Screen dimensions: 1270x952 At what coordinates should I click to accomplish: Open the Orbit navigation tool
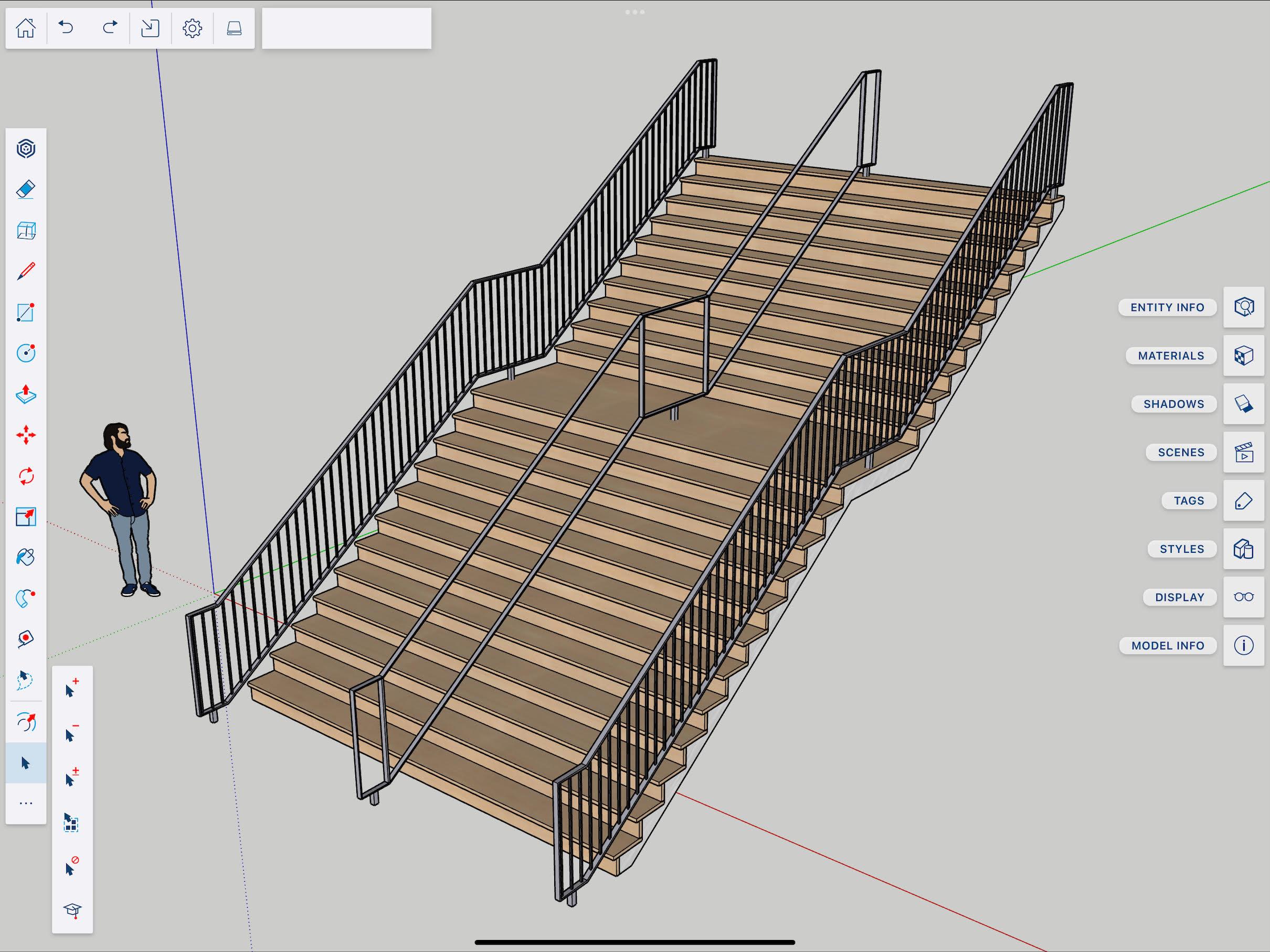26,721
